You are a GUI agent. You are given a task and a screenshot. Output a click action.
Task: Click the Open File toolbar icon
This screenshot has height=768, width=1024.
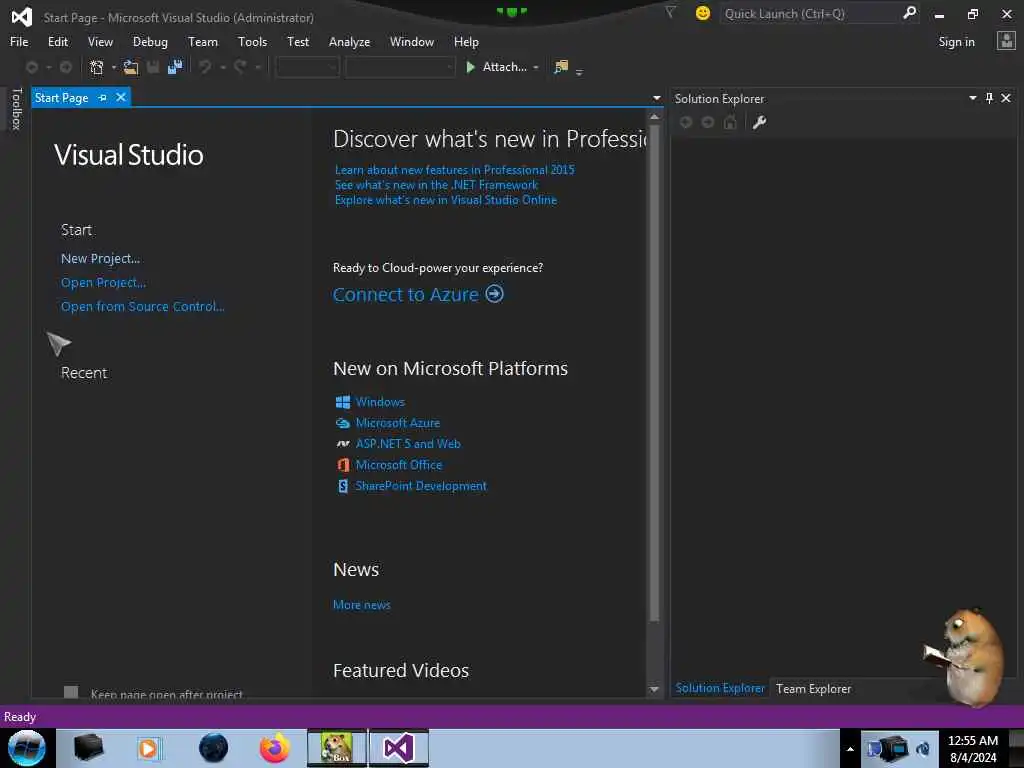tap(131, 67)
